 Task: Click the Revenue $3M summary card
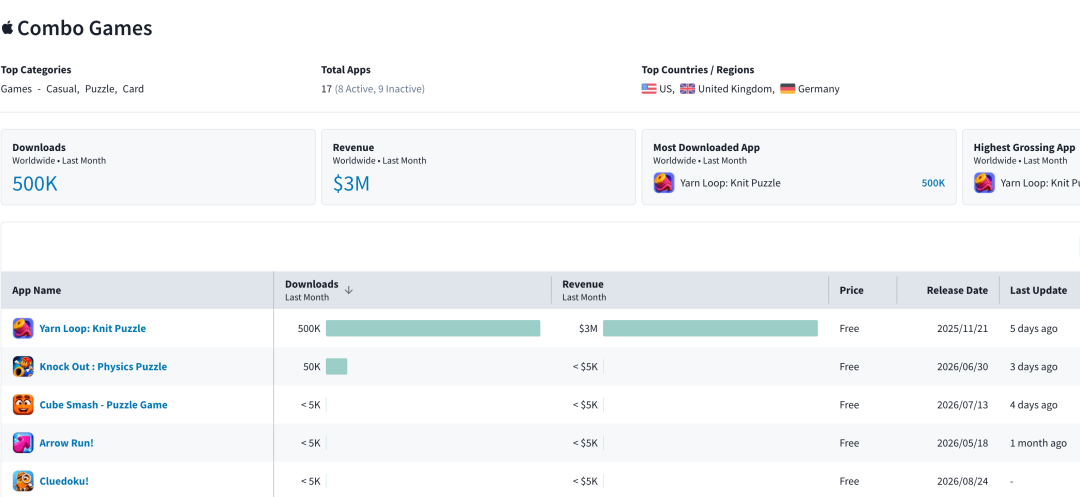[x=478, y=167]
